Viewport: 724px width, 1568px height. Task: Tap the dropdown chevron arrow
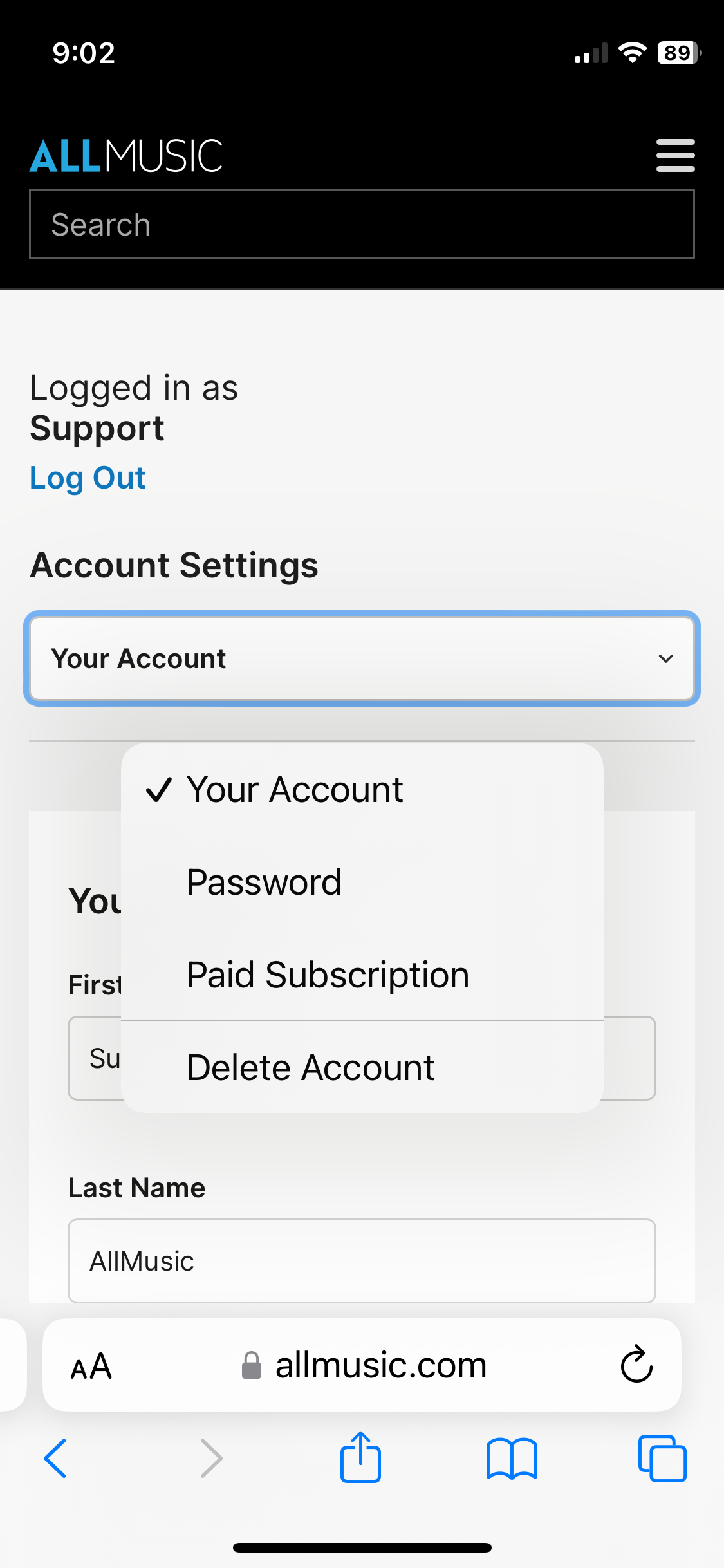[666, 658]
